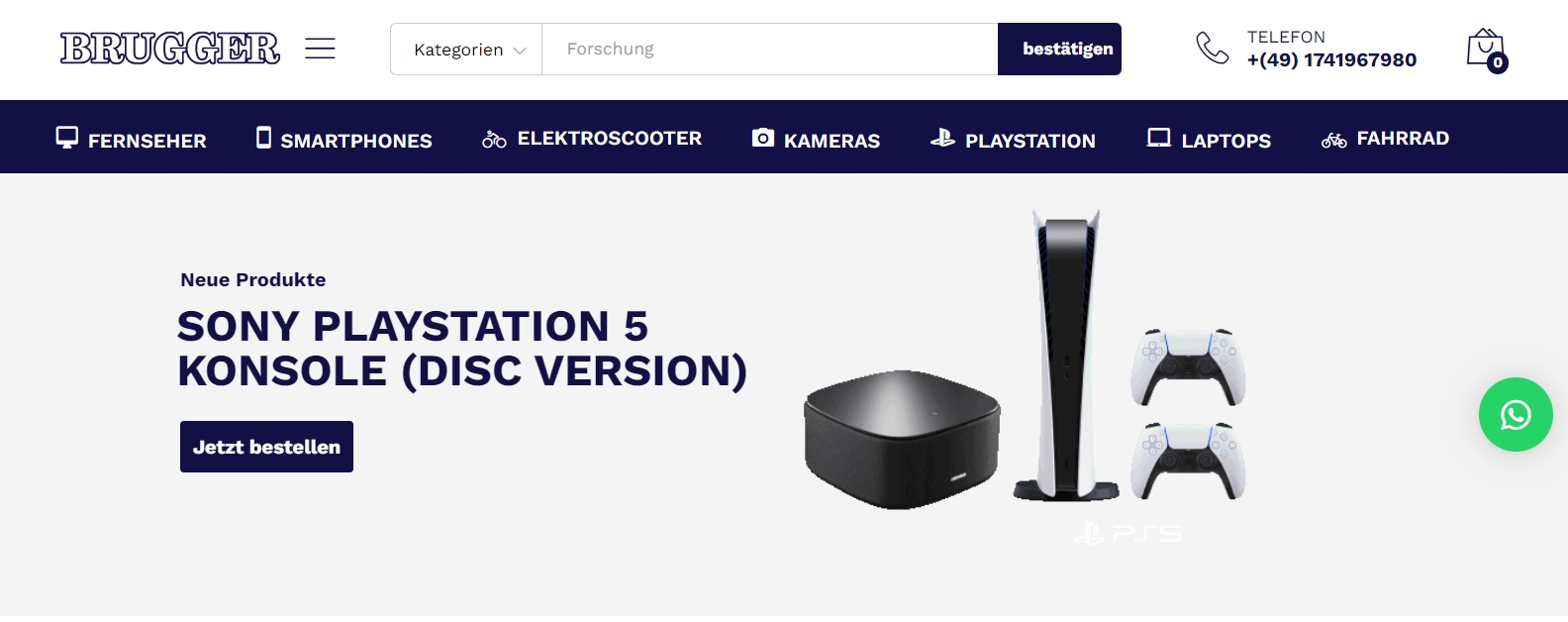This screenshot has height=622, width=1568.
Task: Focus the Forschung search input field
Action: coord(770,50)
